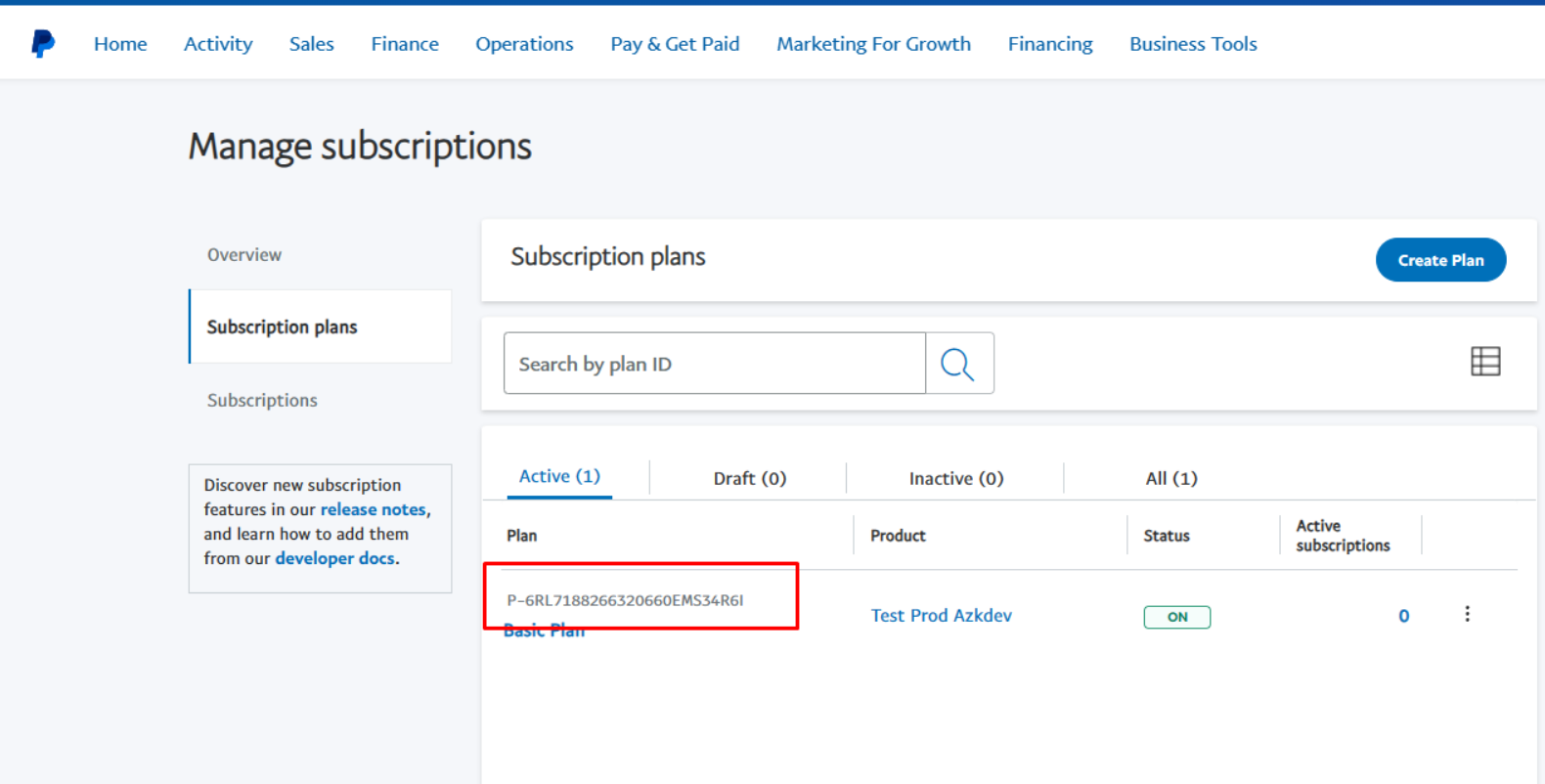Open Subscriptions in the left sidebar
This screenshot has height=784, width=1545.
(x=262, y=400)
